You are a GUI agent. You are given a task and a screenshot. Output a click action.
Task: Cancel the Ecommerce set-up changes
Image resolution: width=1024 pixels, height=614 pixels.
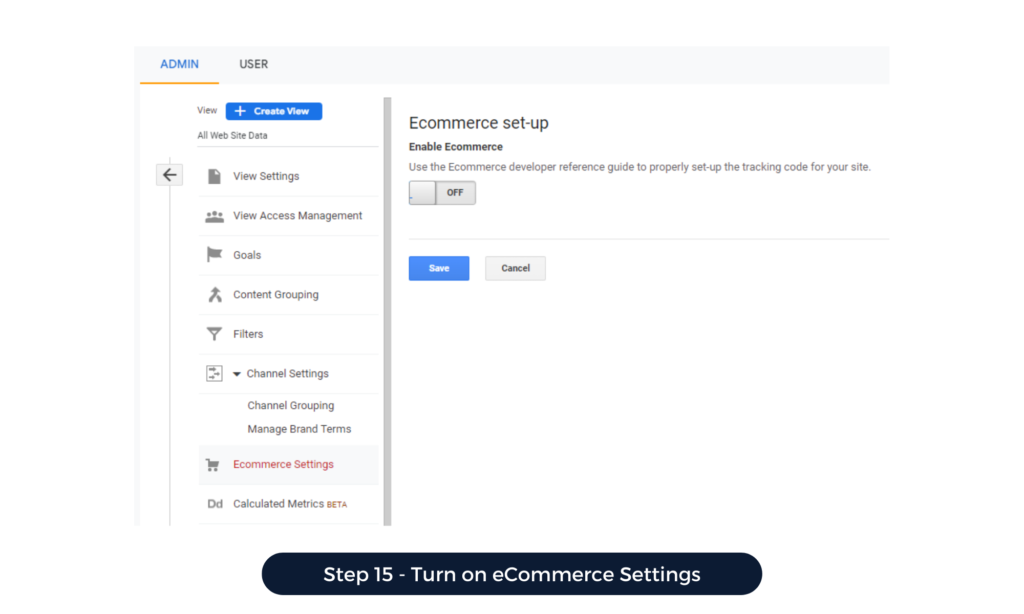(x=515, y=268)
